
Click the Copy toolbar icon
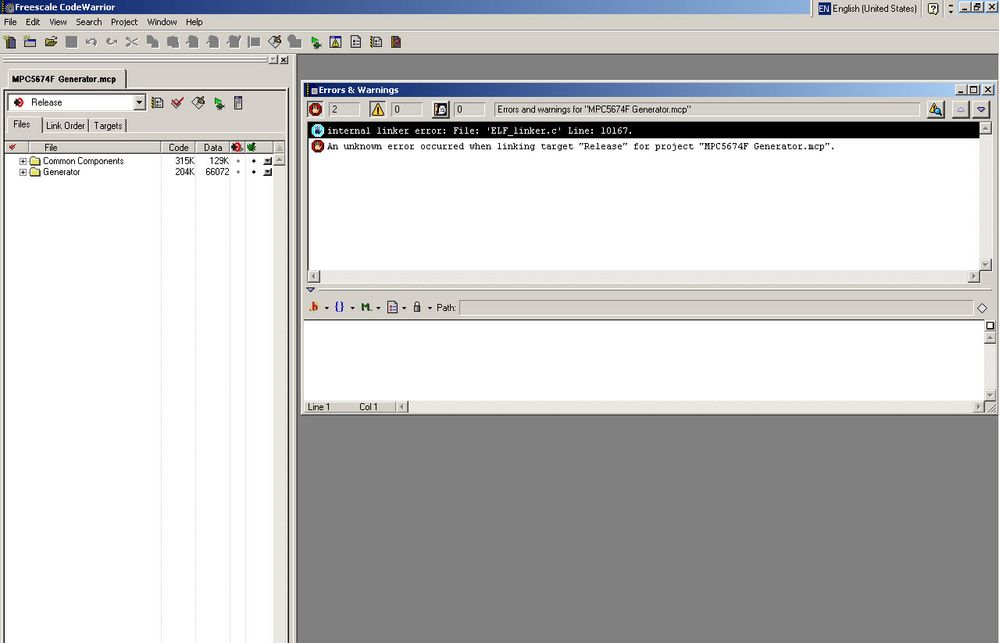152,42
